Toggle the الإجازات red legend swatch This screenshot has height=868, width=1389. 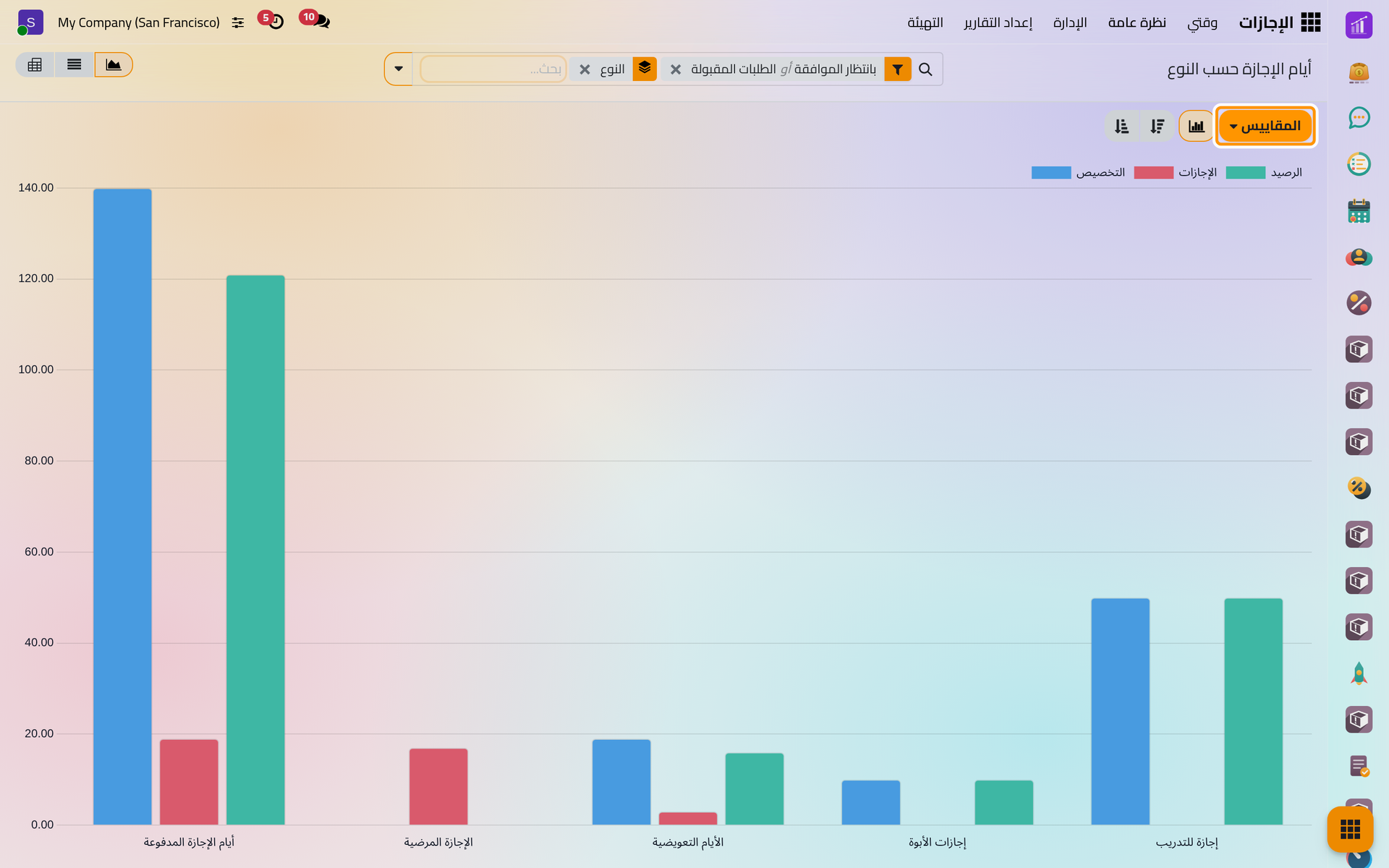[1153, 173]
